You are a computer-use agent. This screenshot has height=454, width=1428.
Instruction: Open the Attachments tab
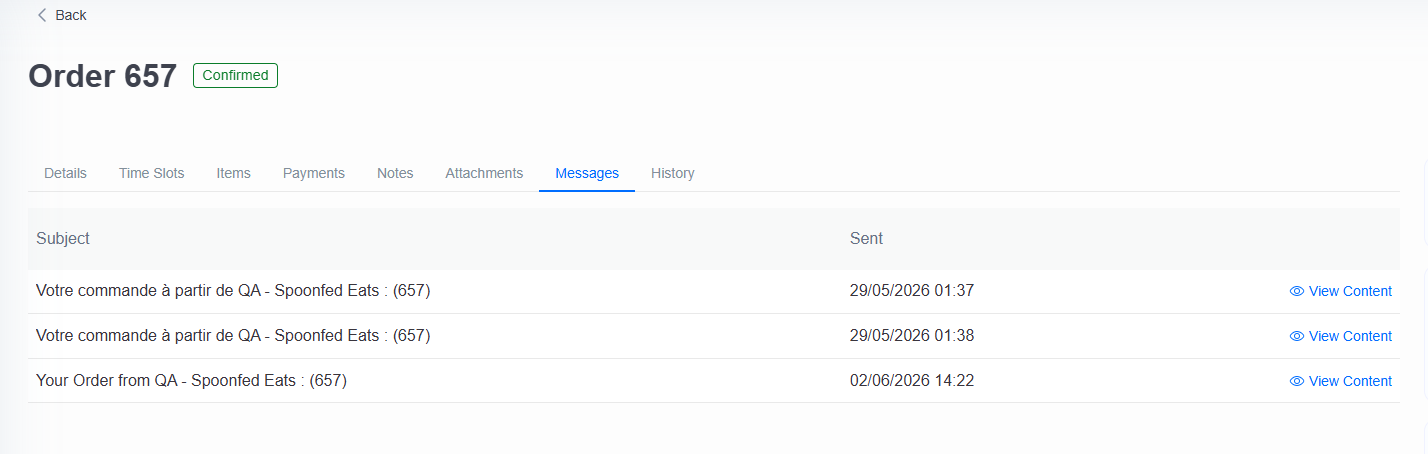[484, 173]
